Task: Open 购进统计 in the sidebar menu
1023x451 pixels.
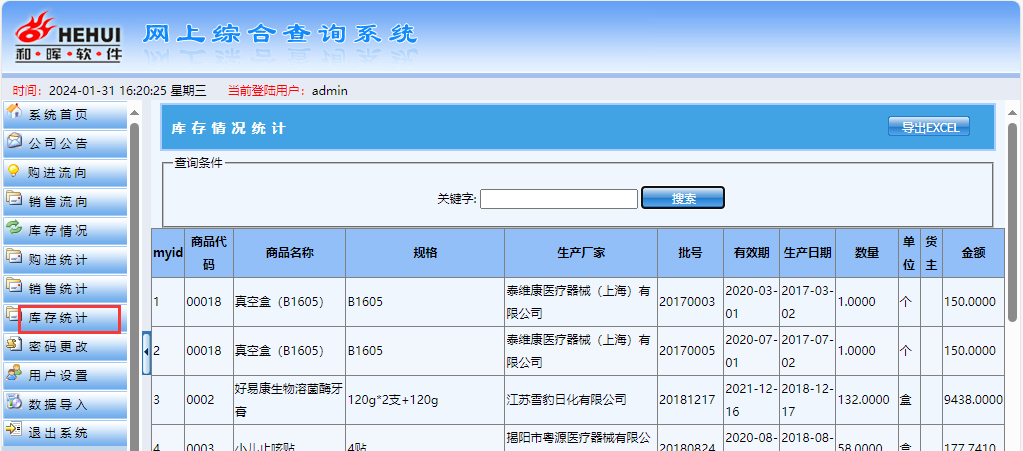Action: pyautogui.click(x=58, y=260)
